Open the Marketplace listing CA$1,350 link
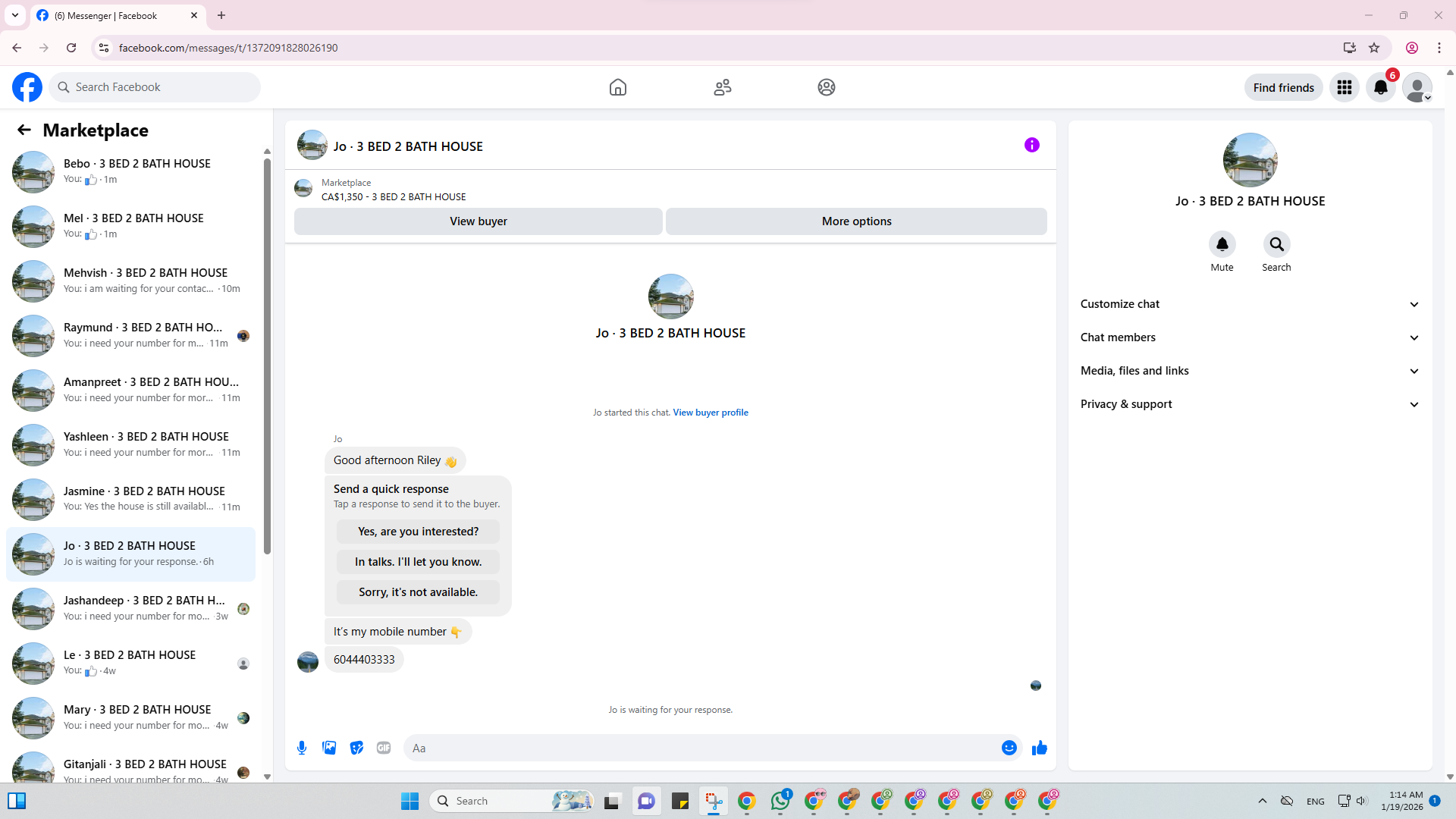This screenshot has width=1456, height=819. [x=394, y=197]
